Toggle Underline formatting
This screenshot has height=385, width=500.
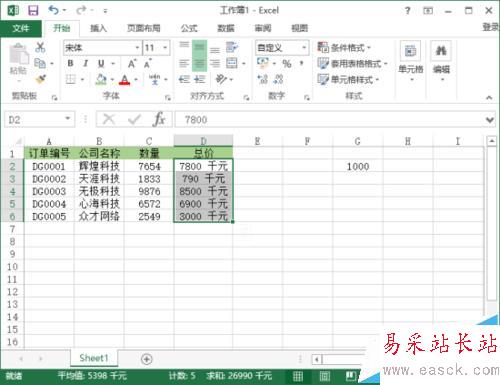click(x=101, y=63)
